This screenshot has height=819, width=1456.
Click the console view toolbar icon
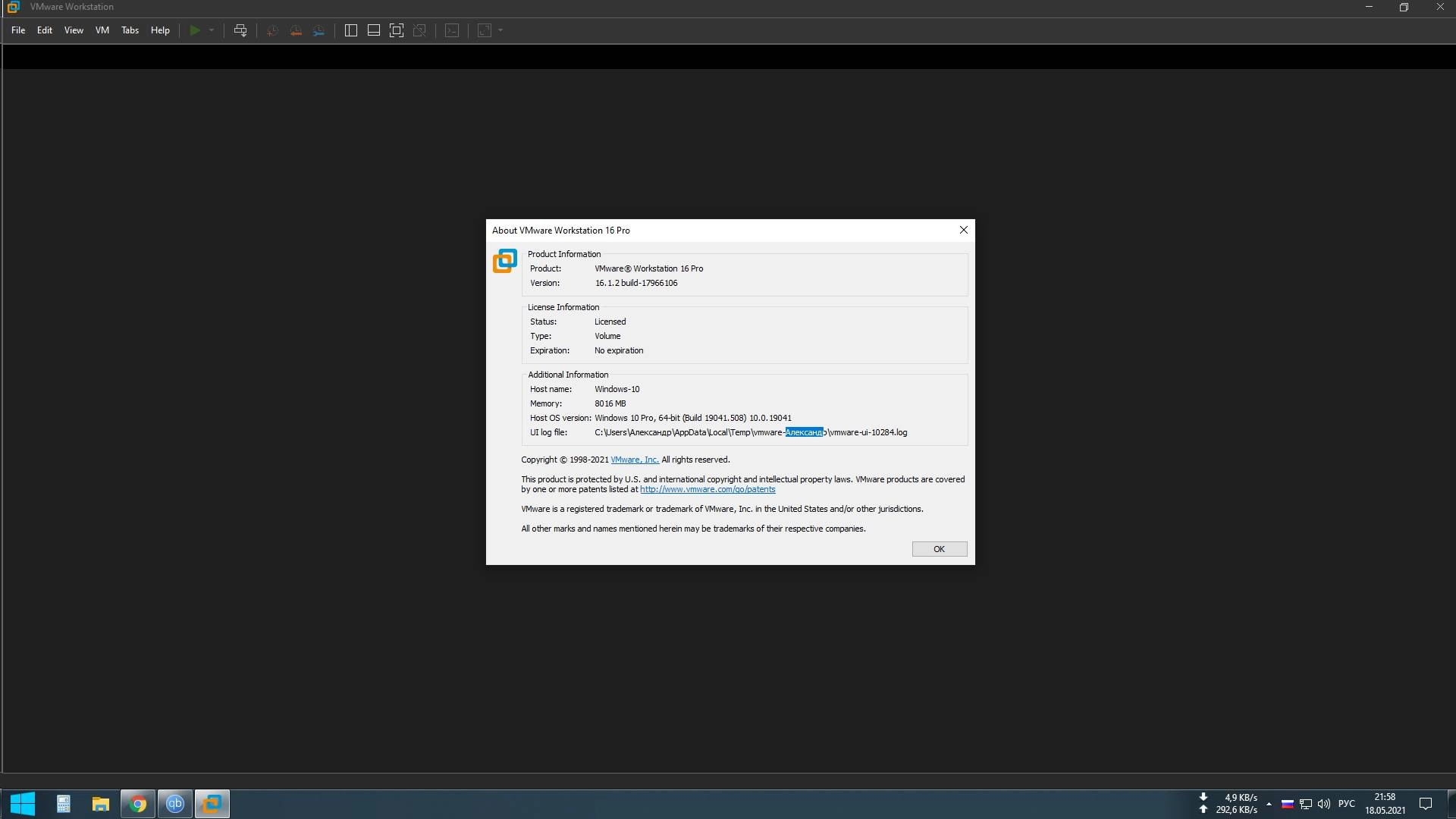click(x=452, y=30)
